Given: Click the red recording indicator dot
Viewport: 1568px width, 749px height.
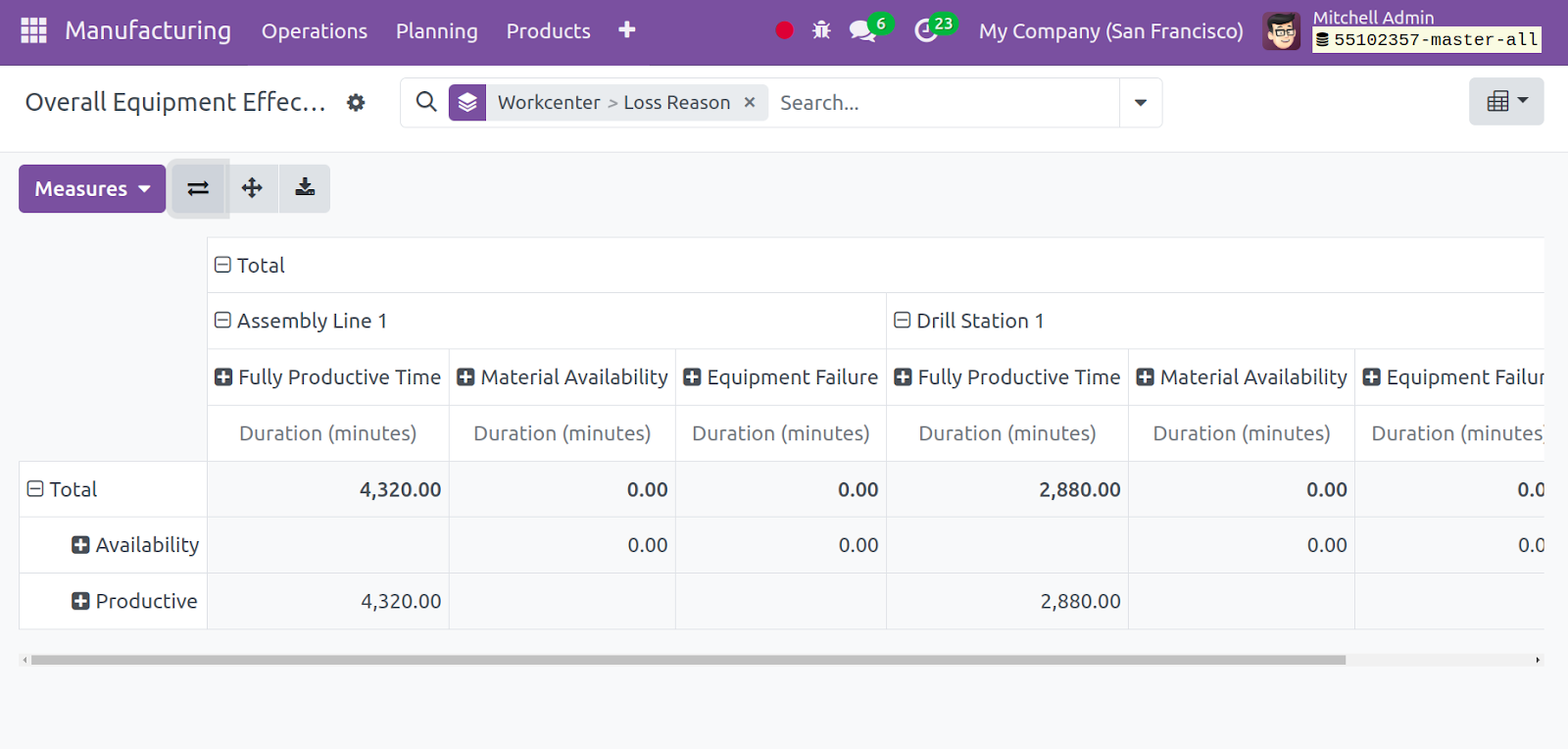Looking at the screenshot, I should 784,30.
